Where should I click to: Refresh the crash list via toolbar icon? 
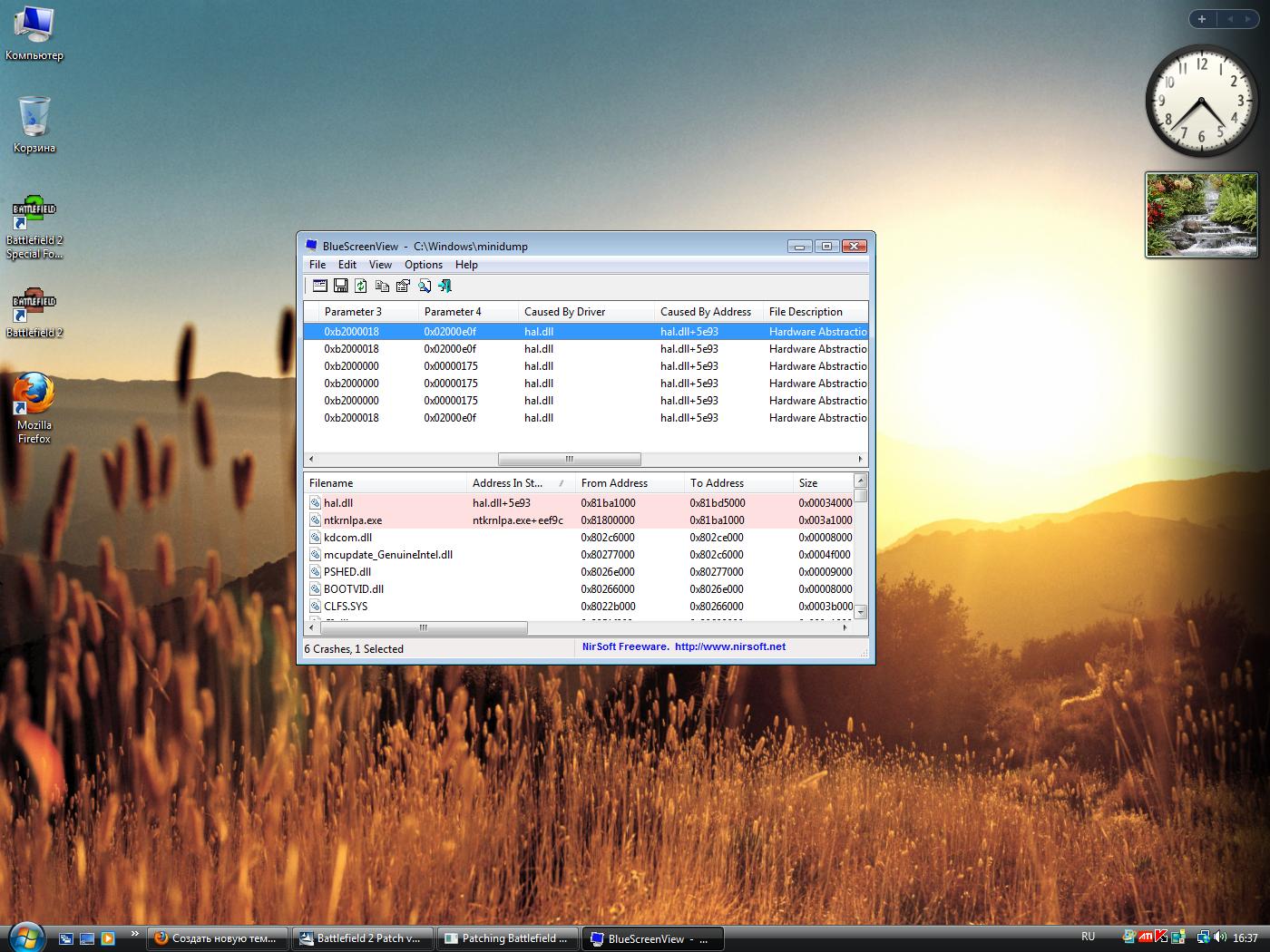(361, 286)
